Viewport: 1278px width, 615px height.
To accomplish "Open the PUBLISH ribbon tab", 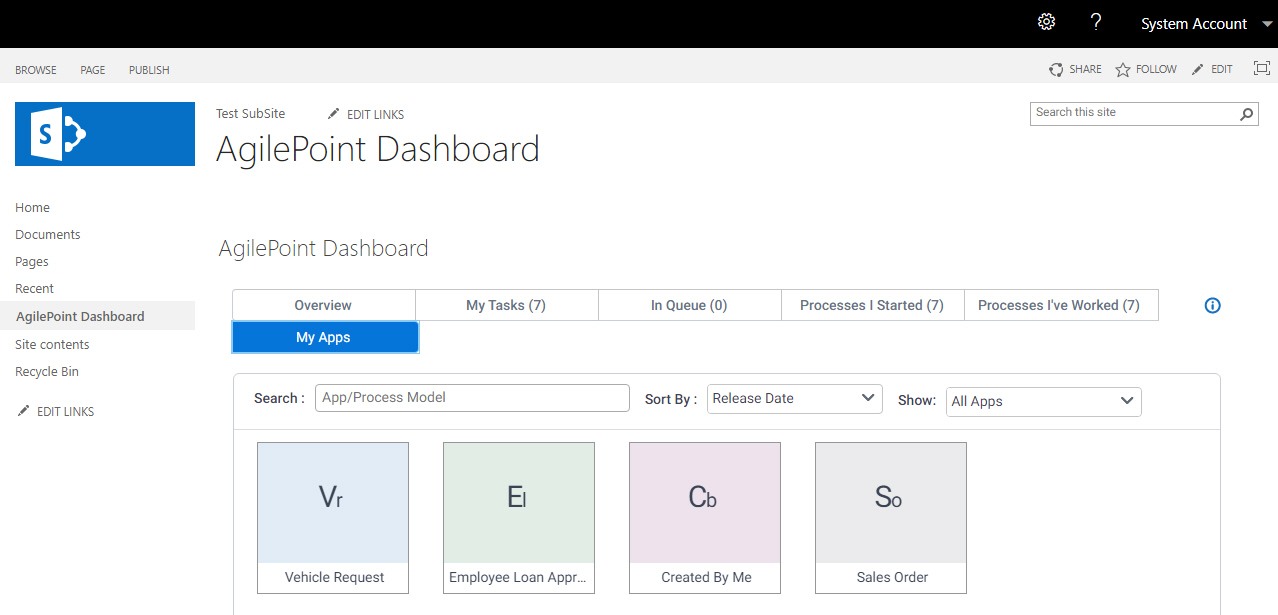I will tap(149, 70).
